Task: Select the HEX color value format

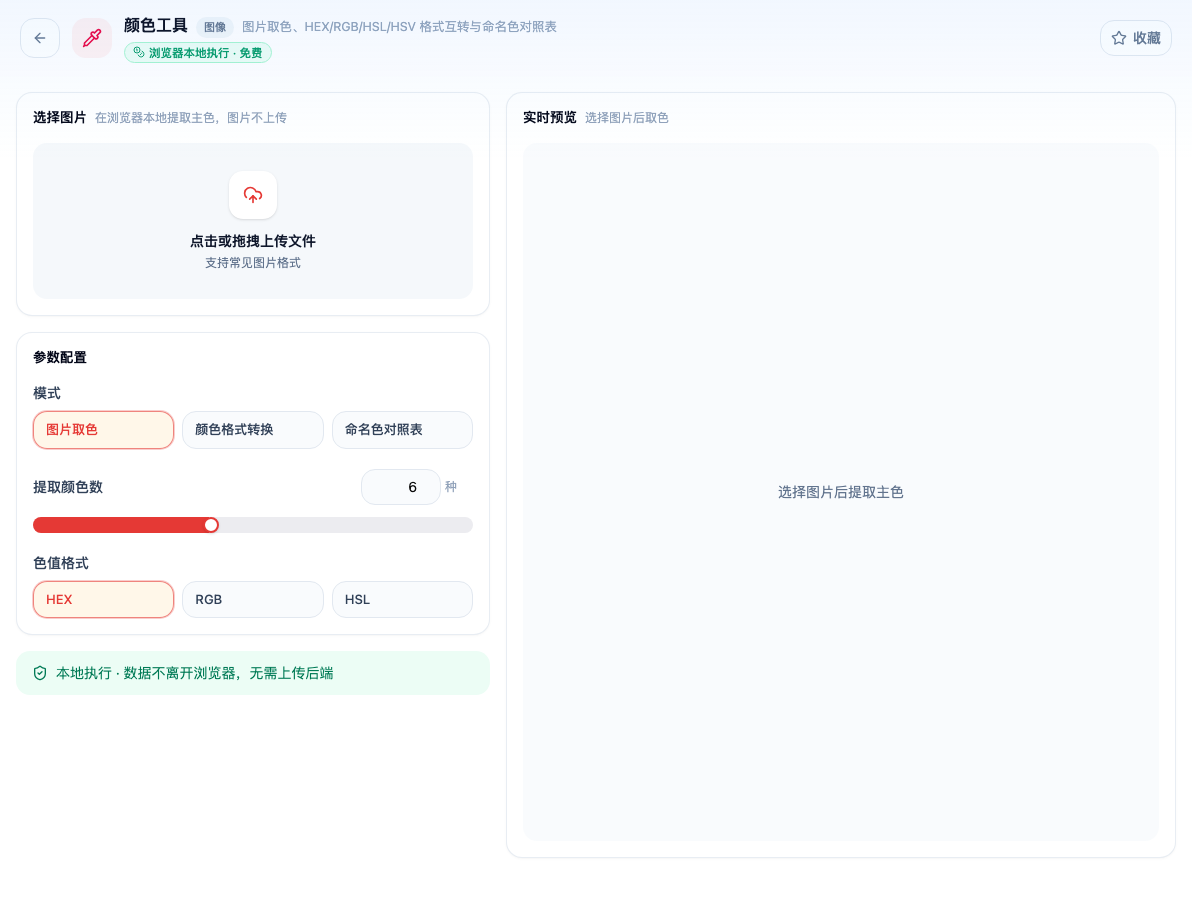Action: [x=103, y=600]
